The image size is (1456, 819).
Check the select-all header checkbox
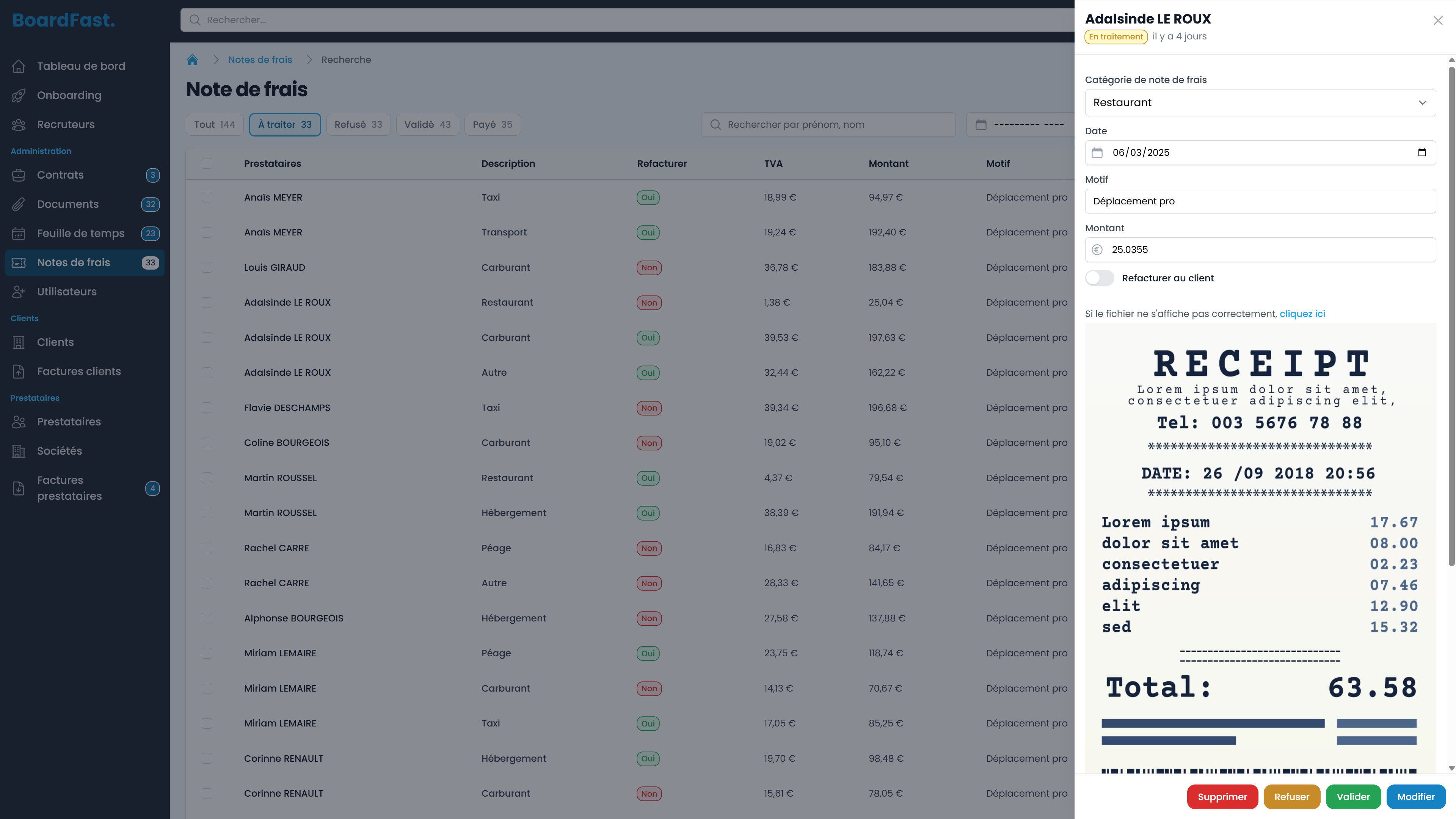point(207,164)
